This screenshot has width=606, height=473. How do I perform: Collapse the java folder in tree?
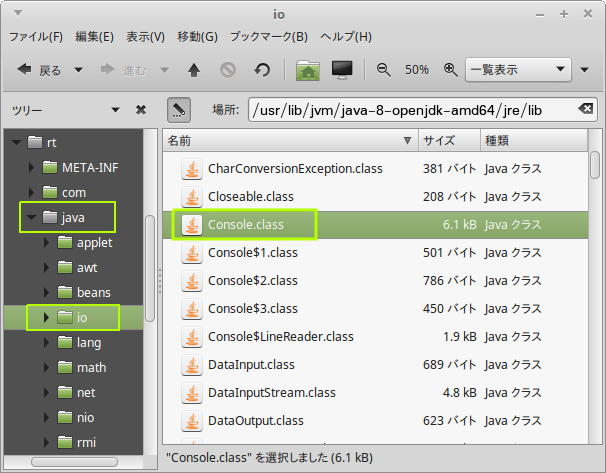coord(31,216)
